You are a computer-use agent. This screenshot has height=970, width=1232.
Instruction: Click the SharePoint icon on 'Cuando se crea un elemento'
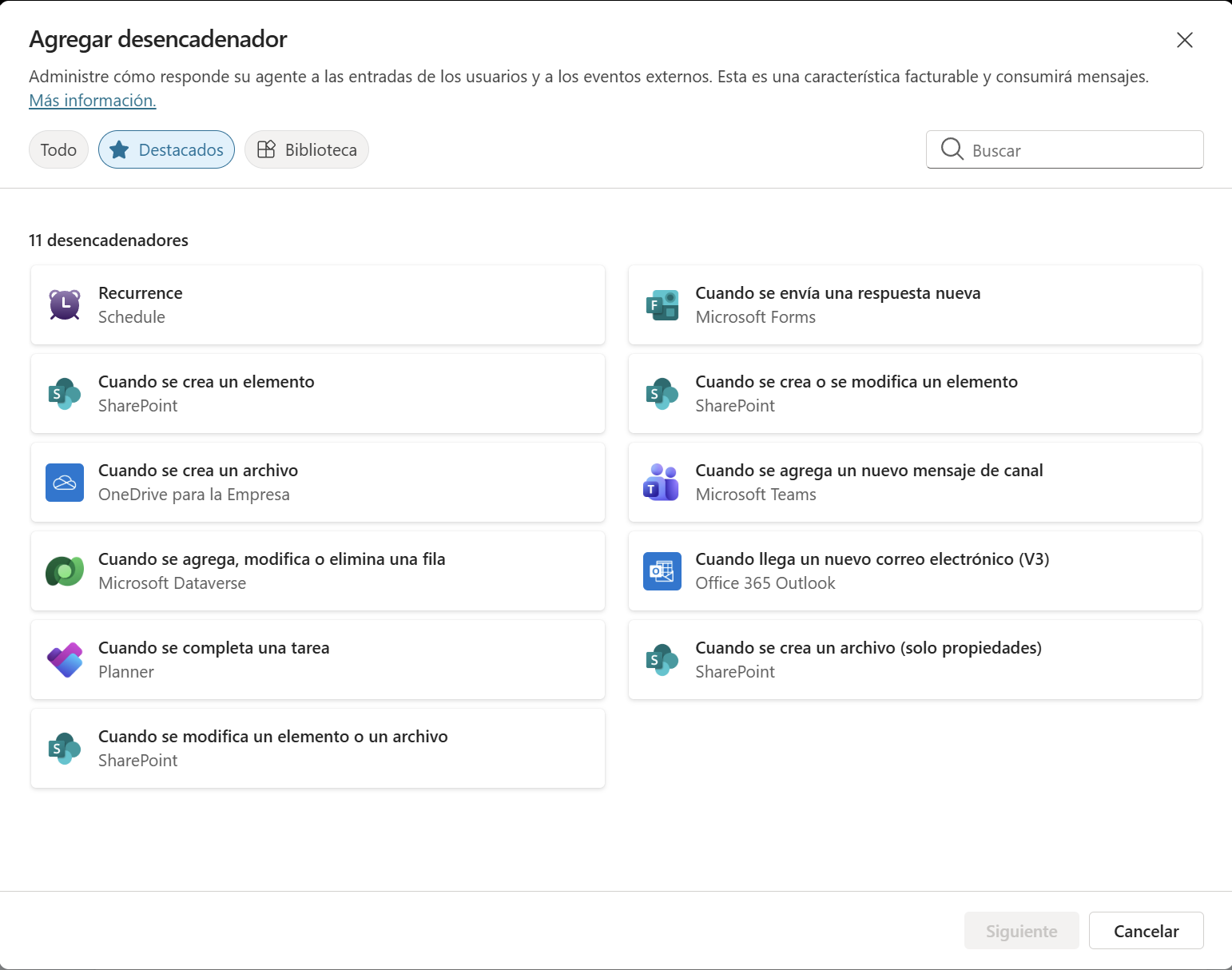tap(64, 393)
